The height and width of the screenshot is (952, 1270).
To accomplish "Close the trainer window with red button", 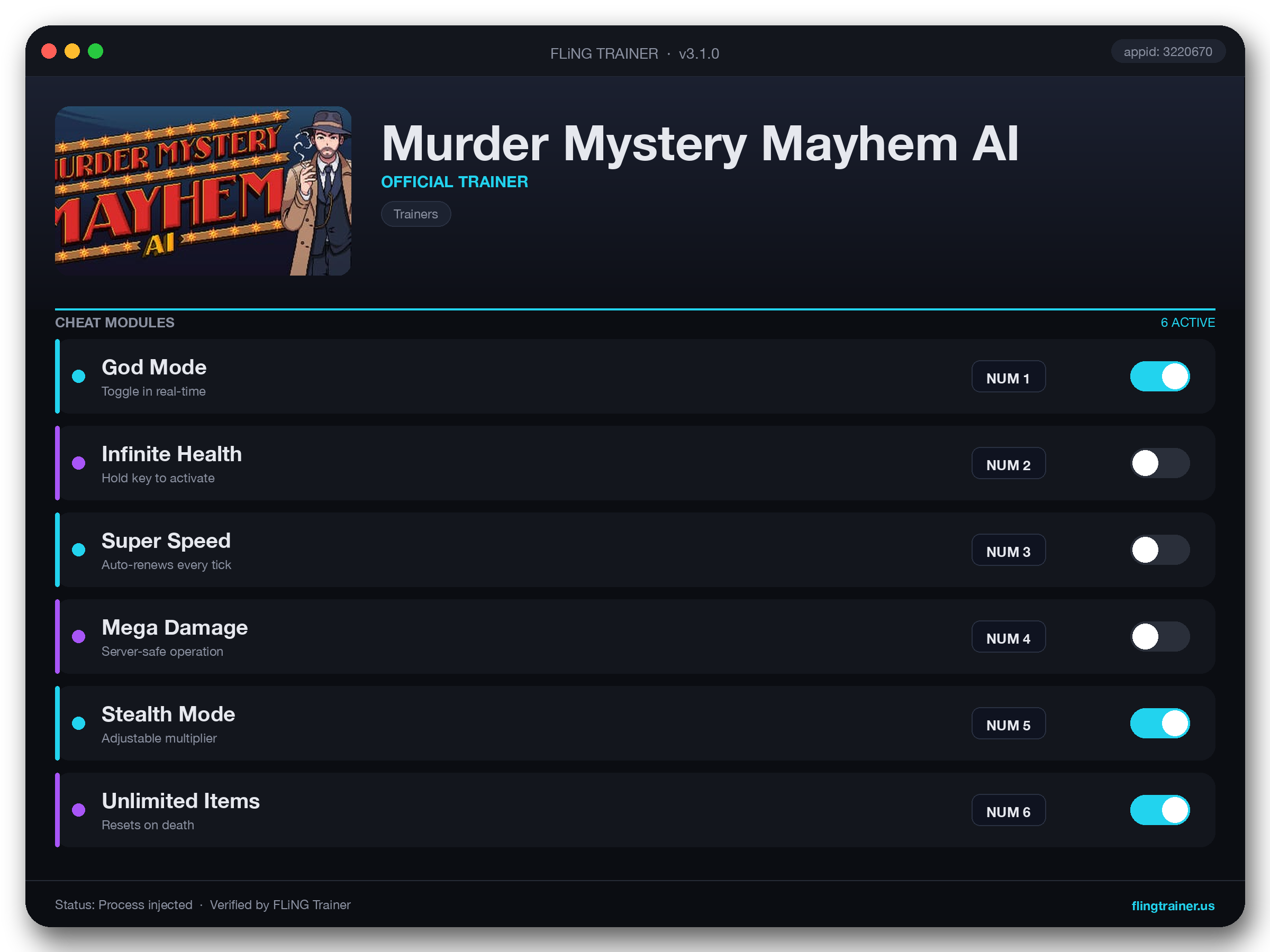I will [x=49, y=51].
